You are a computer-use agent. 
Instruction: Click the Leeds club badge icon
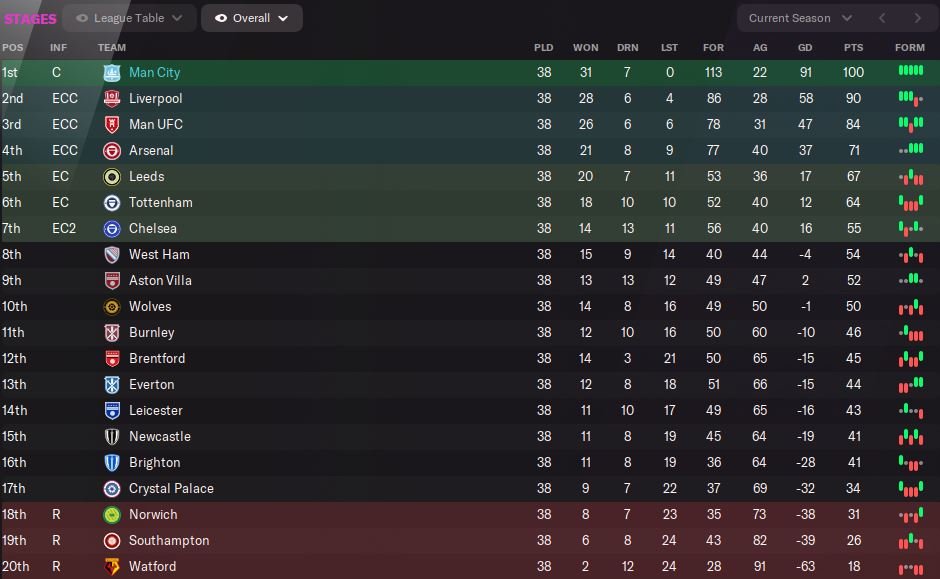(x=112, y=177)
